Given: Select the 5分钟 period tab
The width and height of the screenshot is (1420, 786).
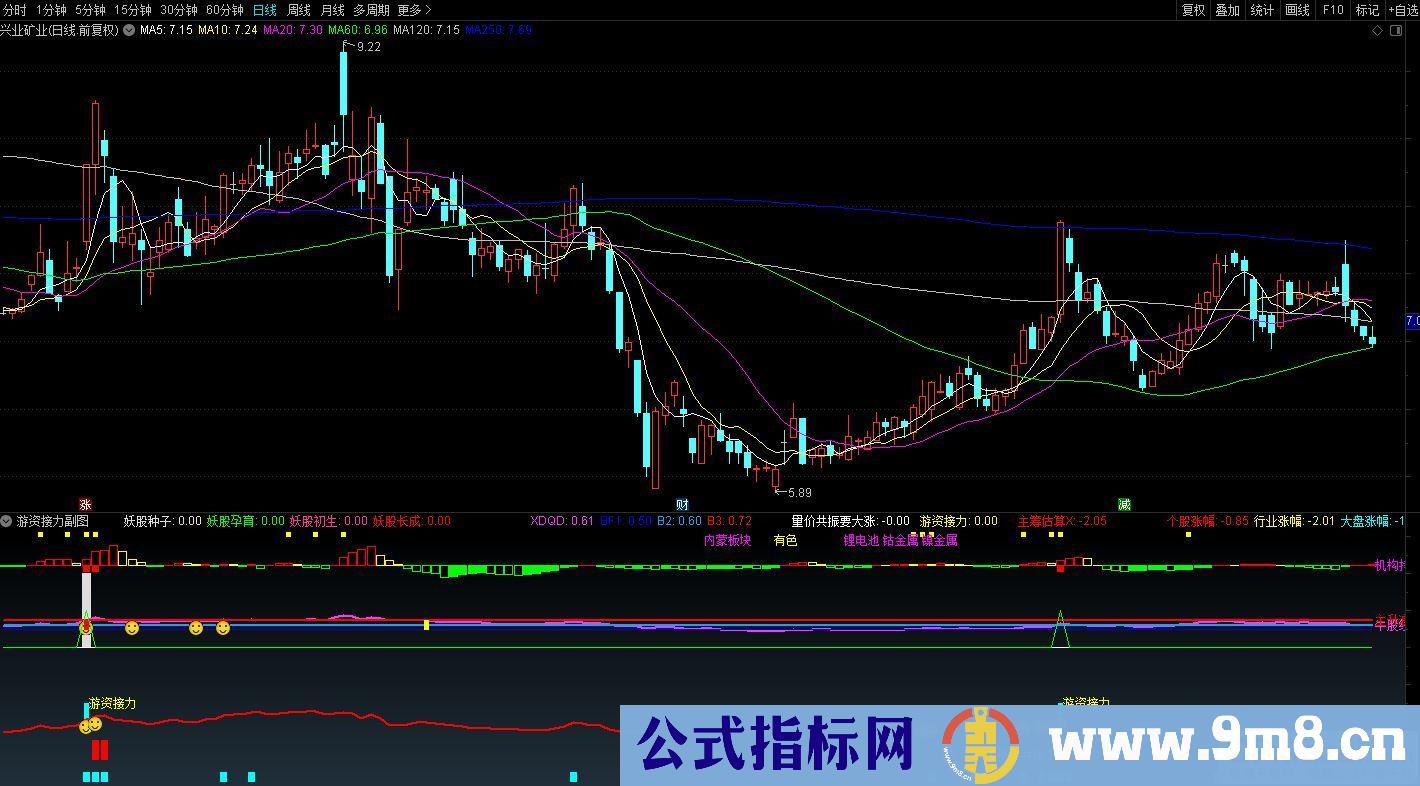Looking at the screenshot, I should [x=90, y=10].
